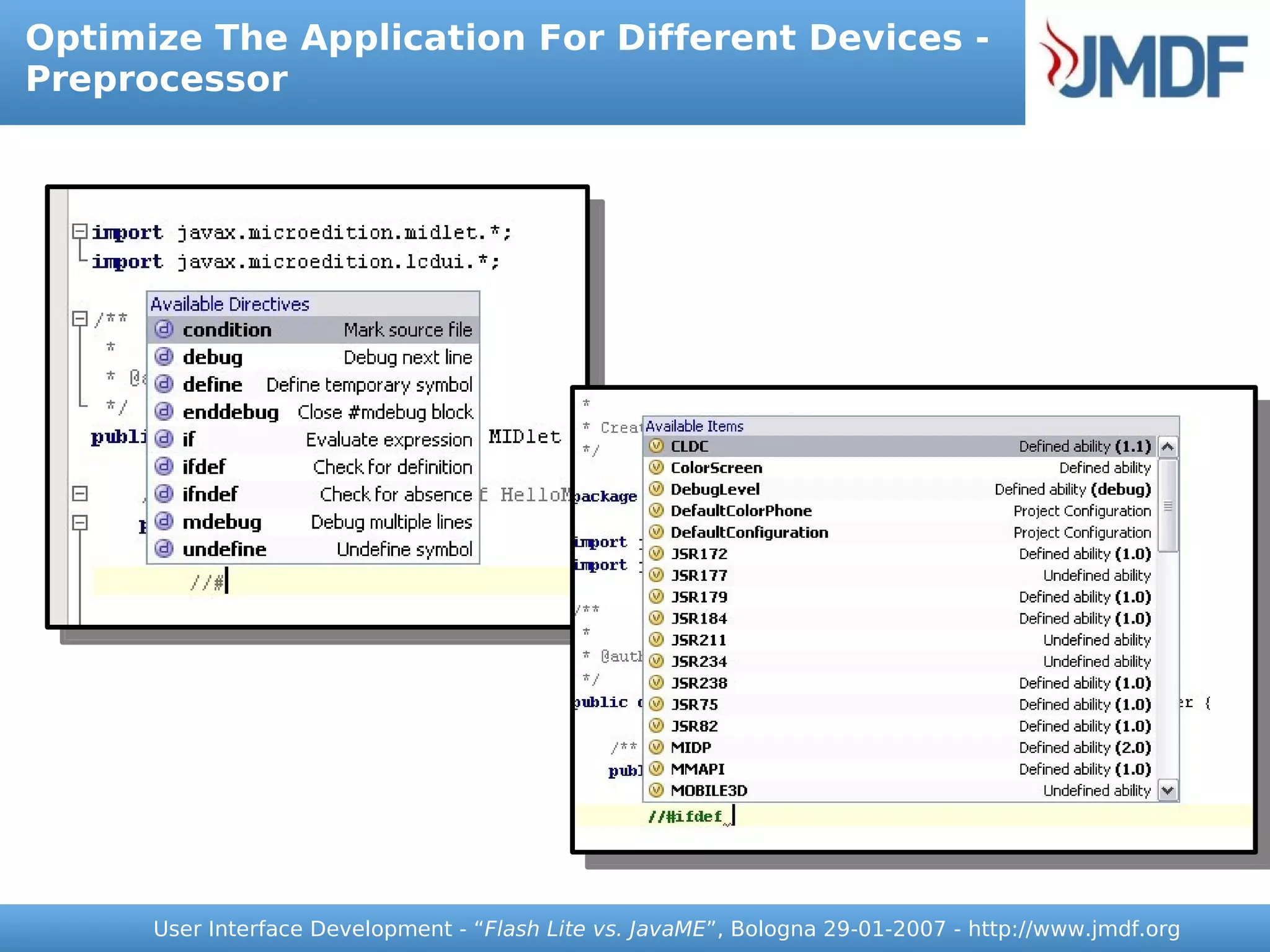Toggle the fold marker beside mdebug row
This screenshot has width=1270, height=952.
click(79, 522)
